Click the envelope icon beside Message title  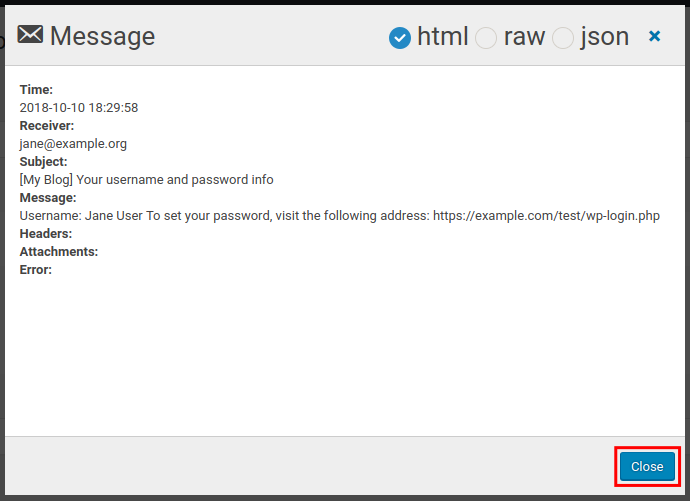pyautogui.click(x=31, y=36)
